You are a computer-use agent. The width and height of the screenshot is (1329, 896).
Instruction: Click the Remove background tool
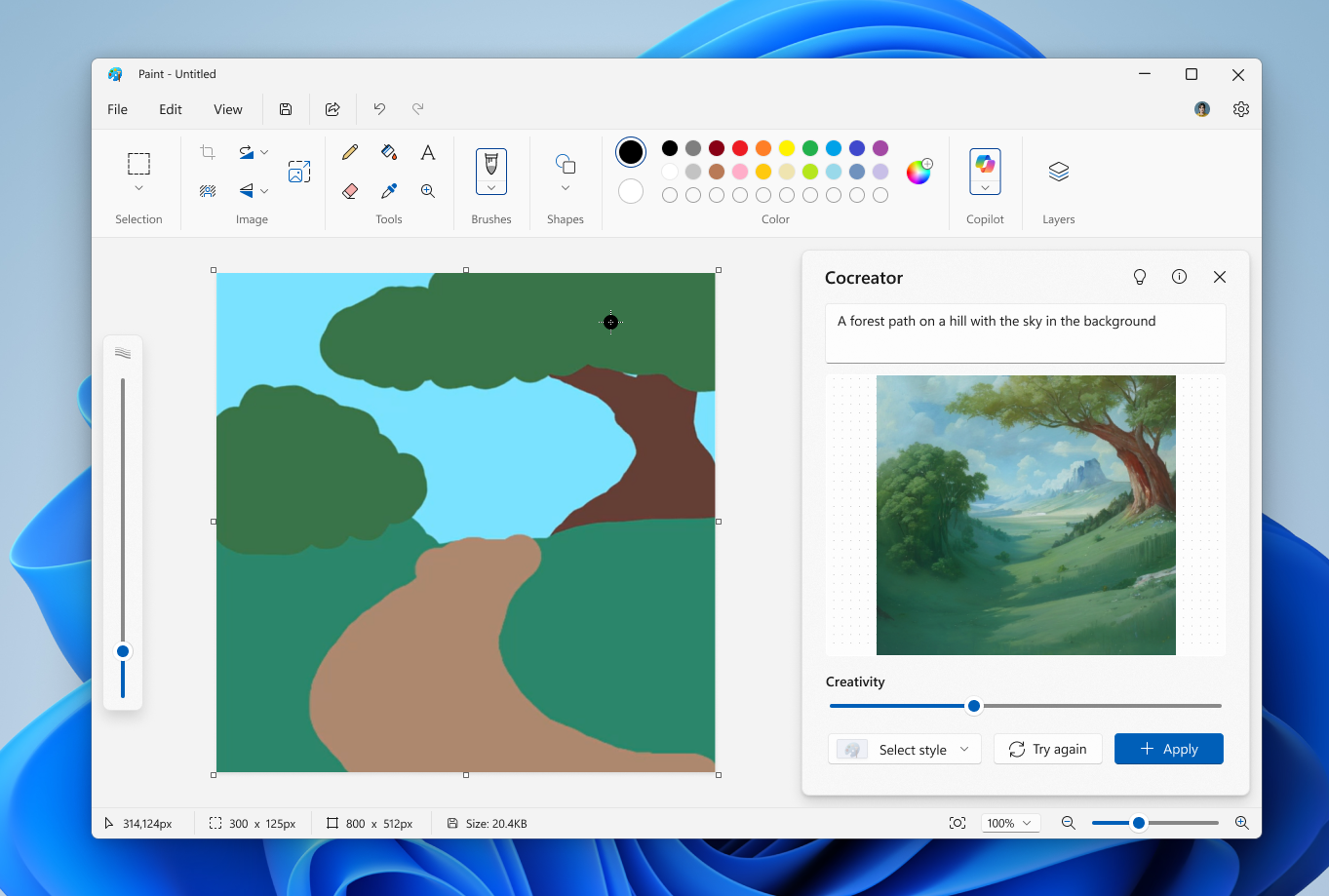point(208,191)
